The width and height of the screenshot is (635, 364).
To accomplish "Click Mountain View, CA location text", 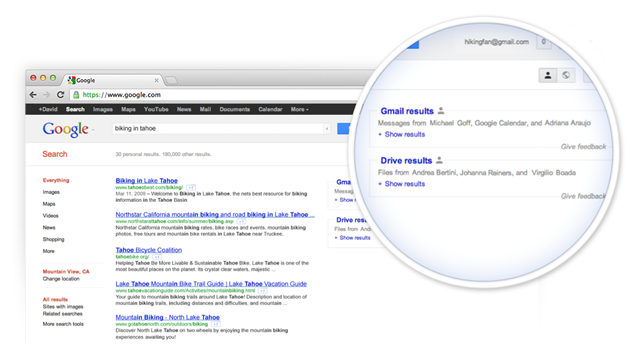I will (66, 272).
